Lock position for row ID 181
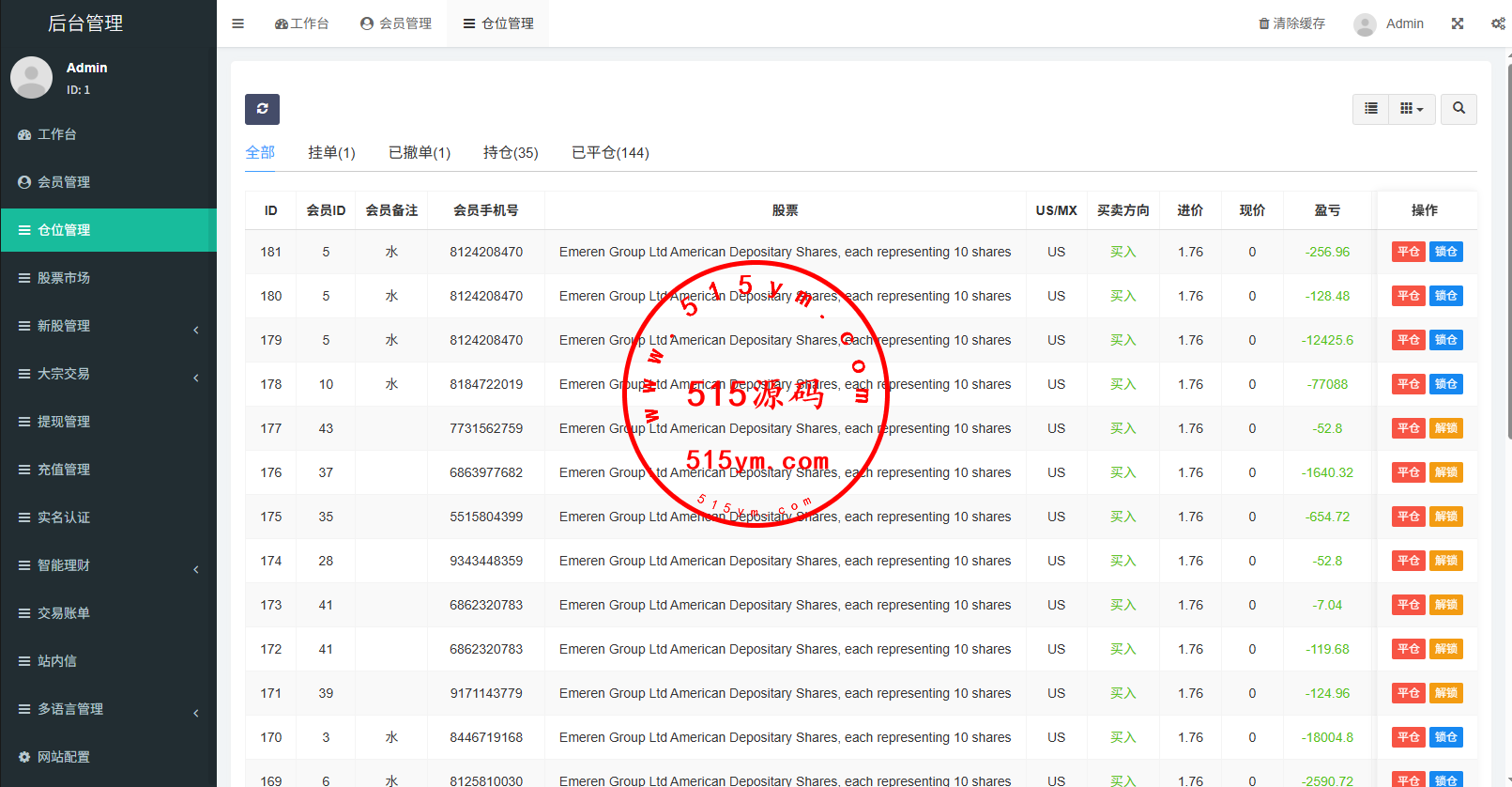 pos(1445,252)
